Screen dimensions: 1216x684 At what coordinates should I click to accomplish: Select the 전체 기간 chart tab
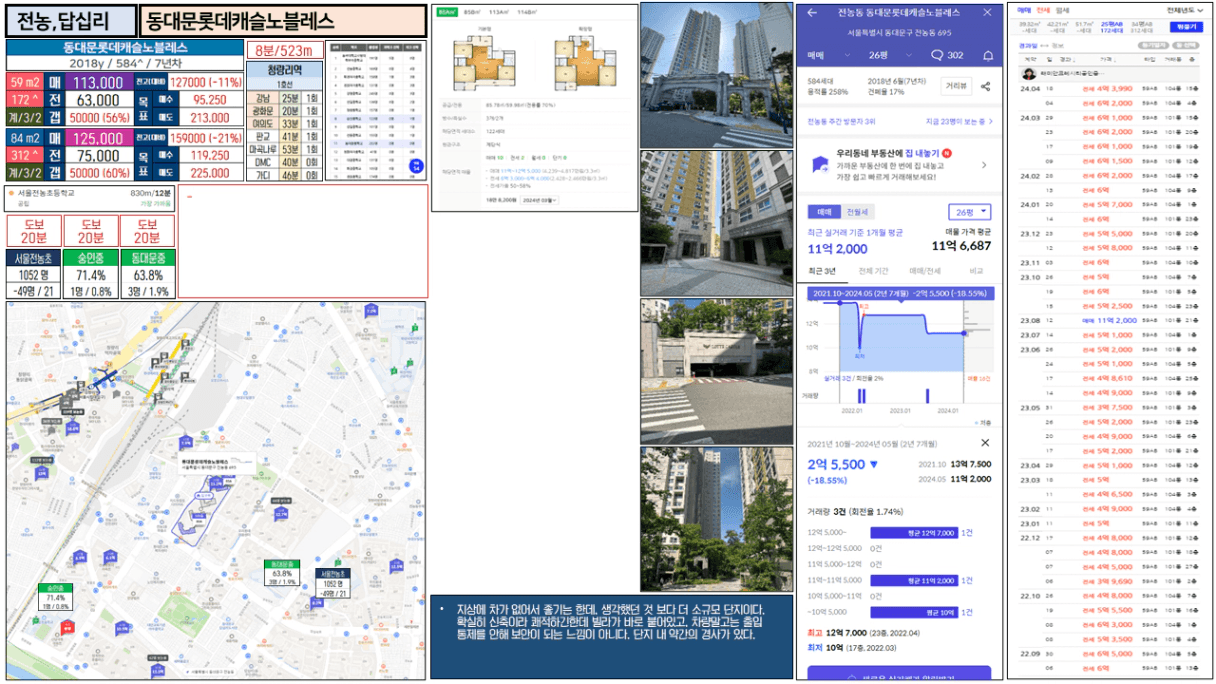[876, 271]
